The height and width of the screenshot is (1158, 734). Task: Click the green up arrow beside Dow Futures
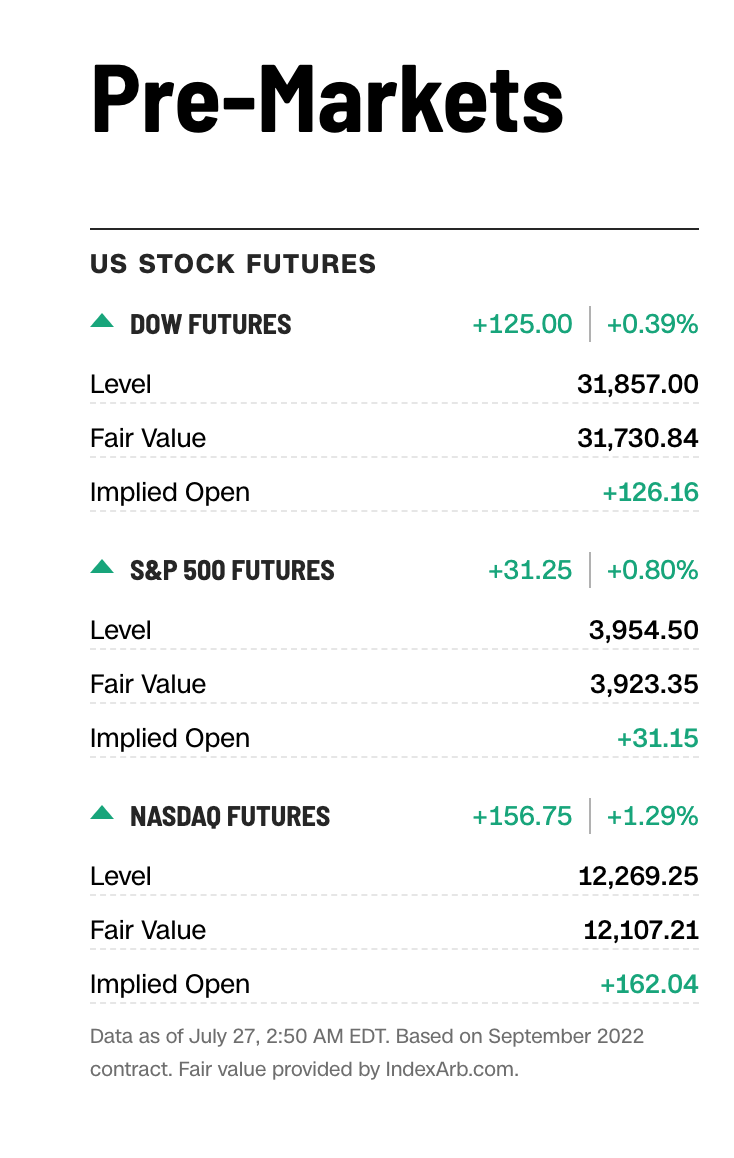[x=102, y=321]
